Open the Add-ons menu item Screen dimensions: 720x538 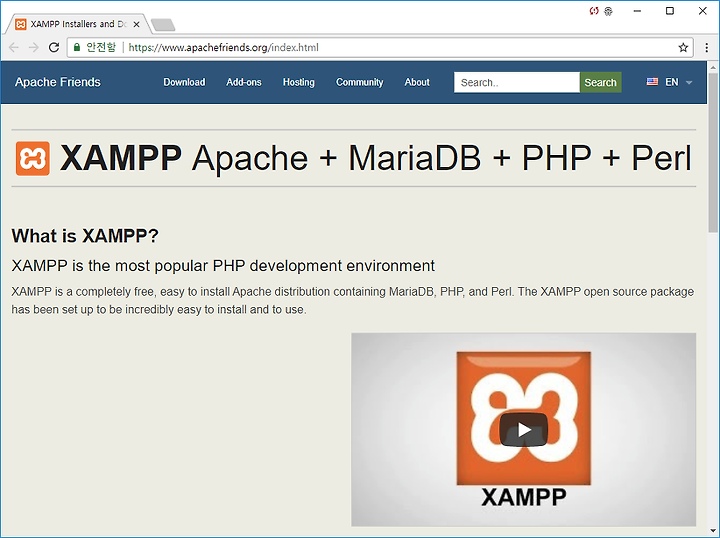click(244, 82)
